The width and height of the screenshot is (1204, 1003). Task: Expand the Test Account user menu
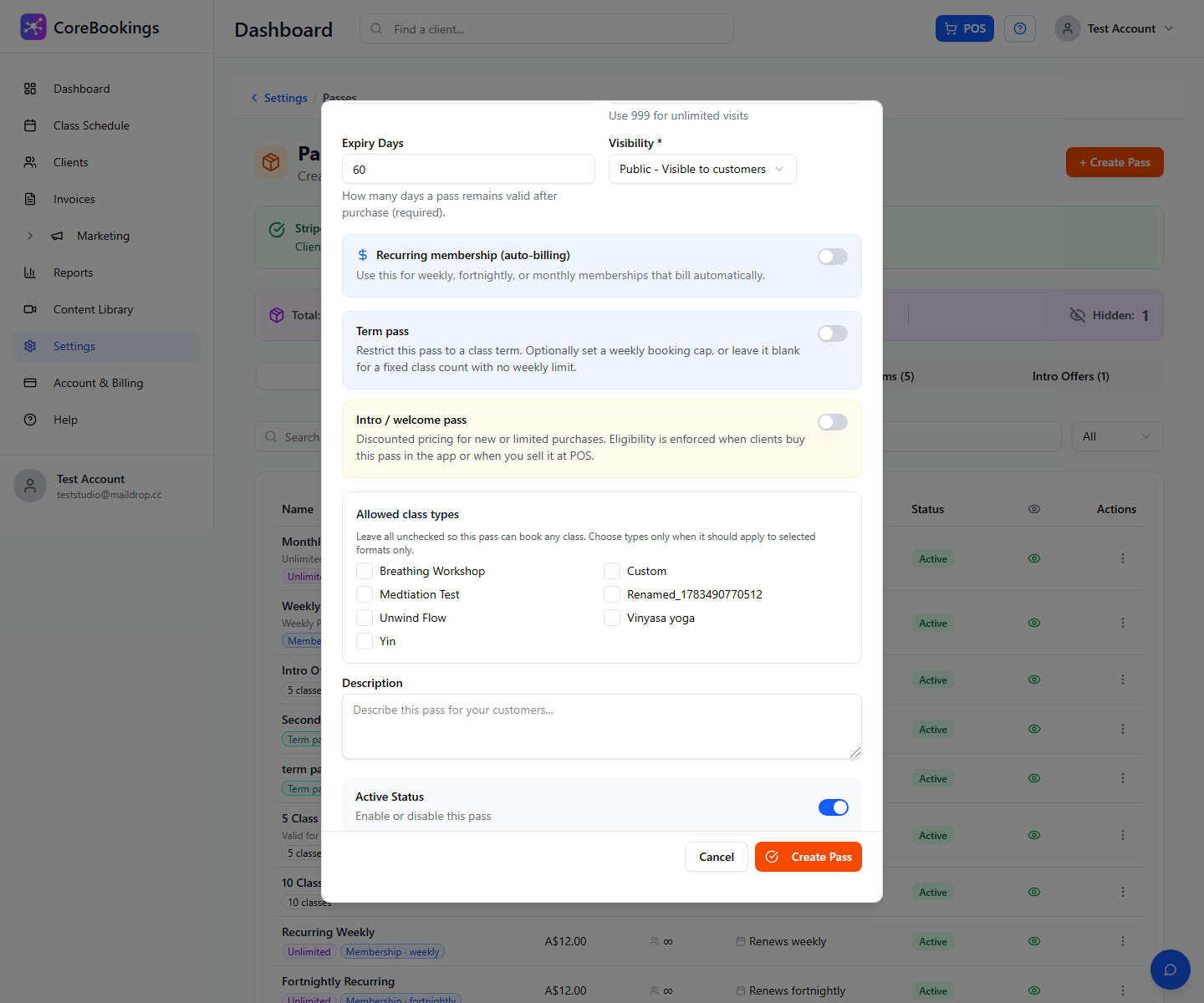tap(1115, 28)
